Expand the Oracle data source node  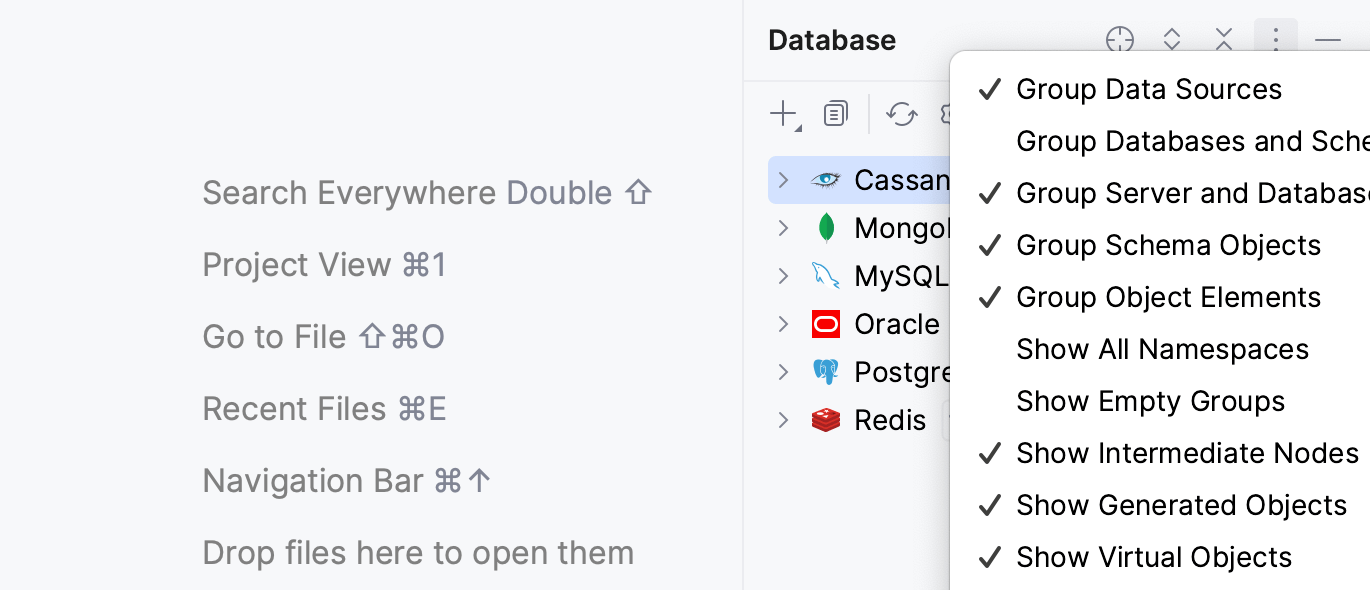pyautogui.click(x=784, y=324)
